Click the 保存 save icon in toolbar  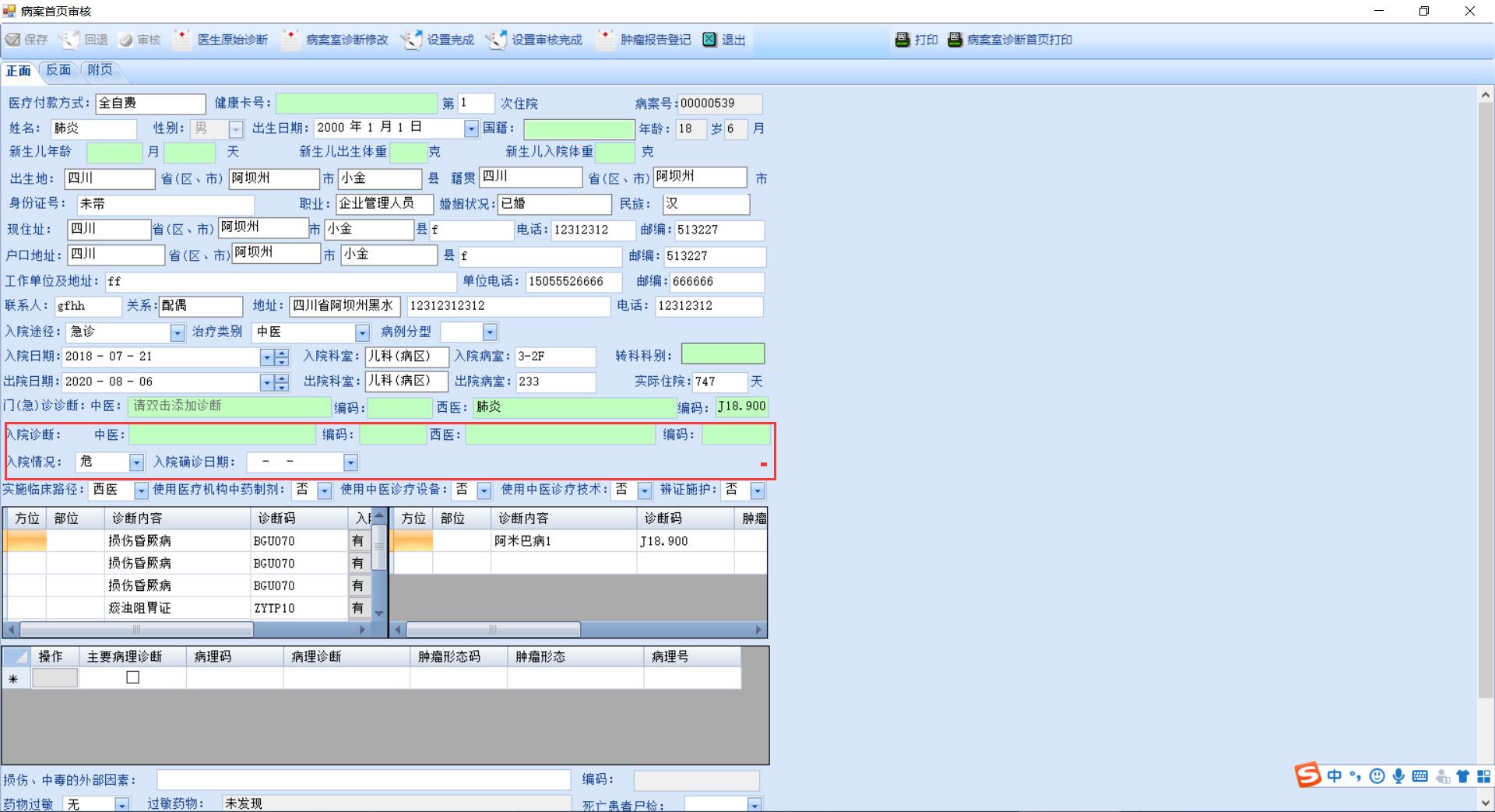12,40
